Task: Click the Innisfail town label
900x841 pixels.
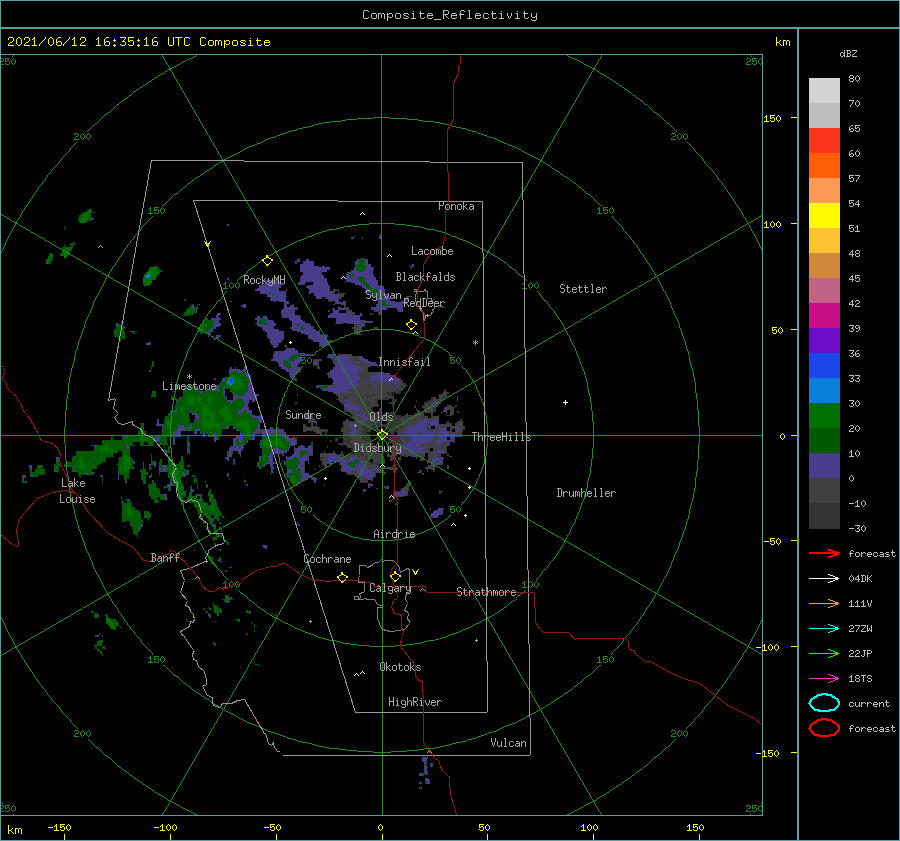Action: (404, 362)
